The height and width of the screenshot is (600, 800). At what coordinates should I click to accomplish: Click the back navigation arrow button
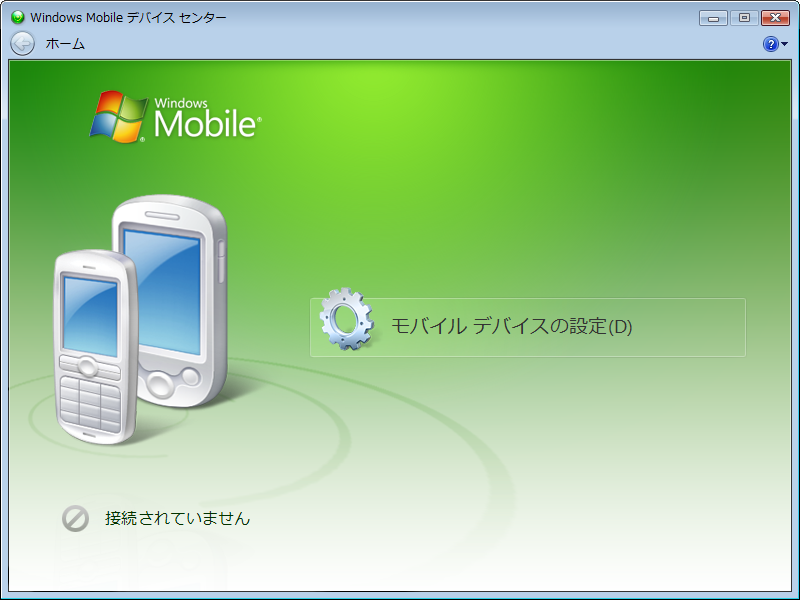pyautogui.click(x=22, y=44)
